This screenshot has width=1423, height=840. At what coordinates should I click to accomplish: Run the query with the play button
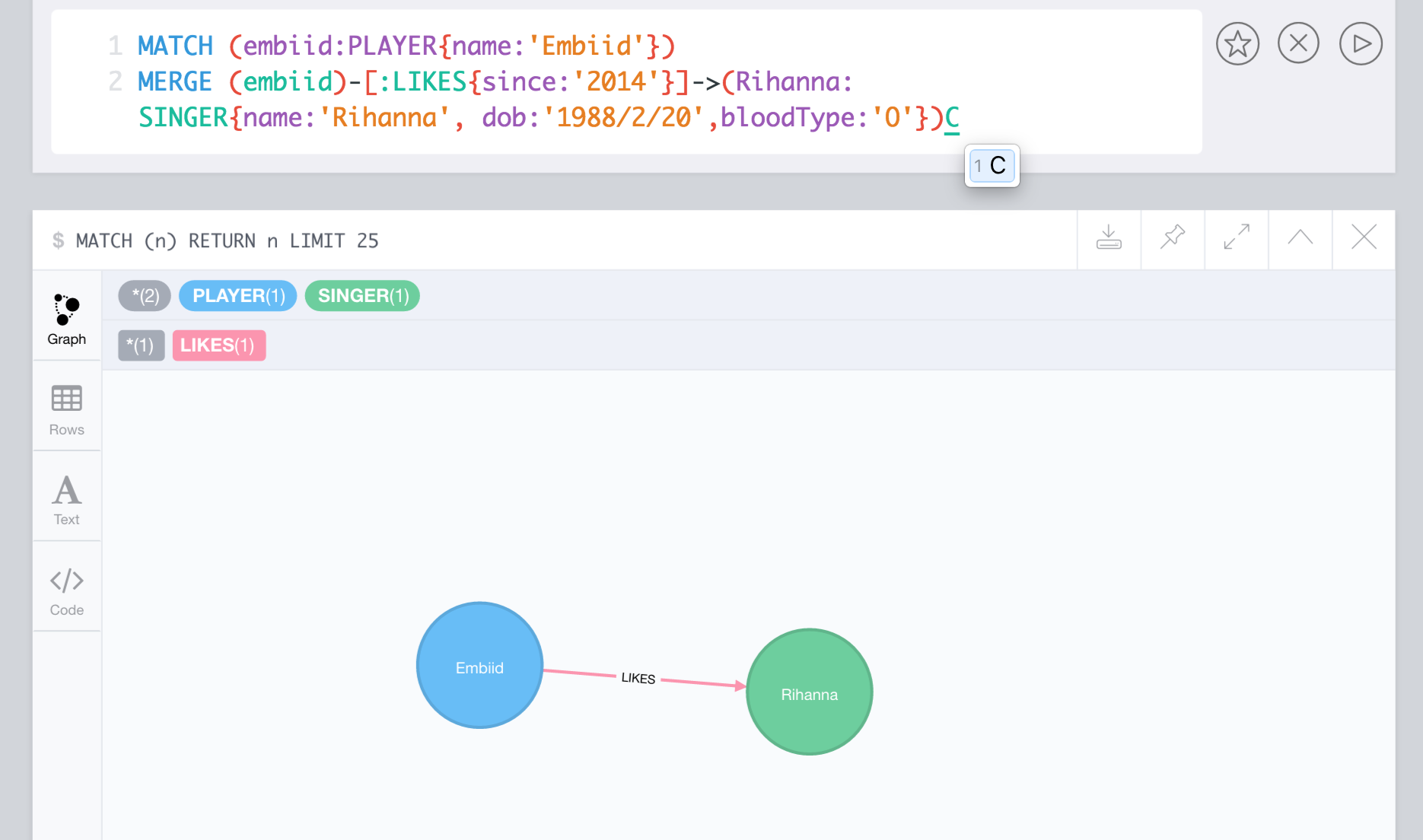(x=1361, y=44)
